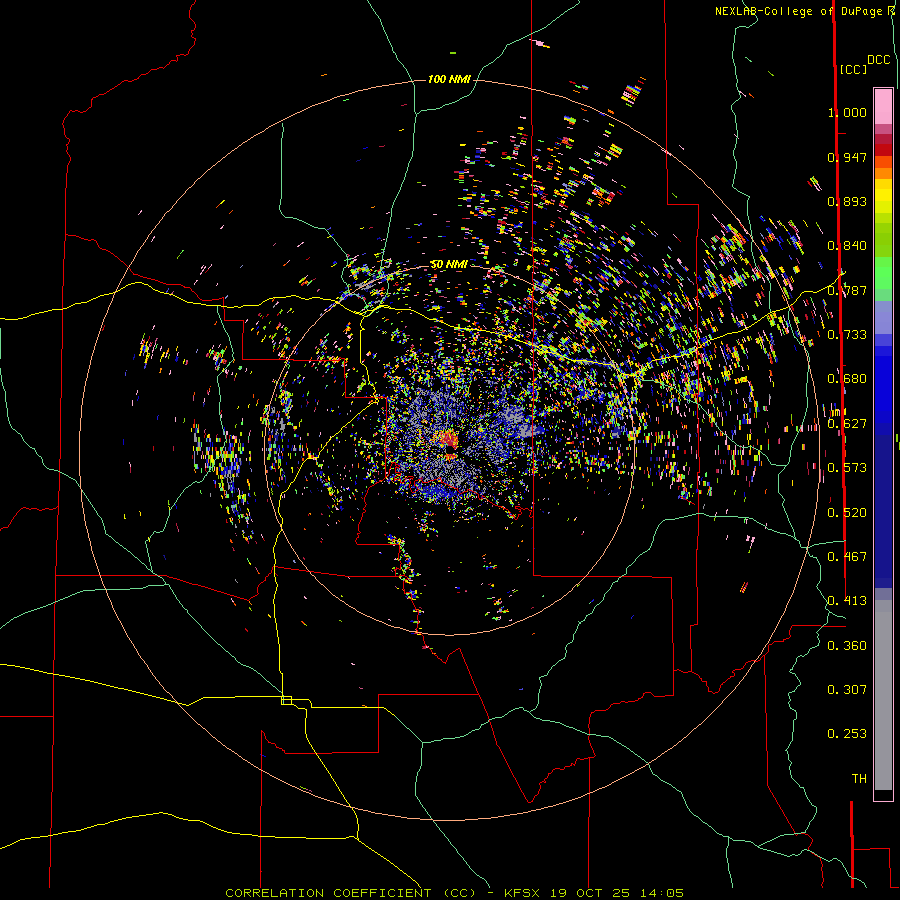Click the DCC label above the color bar
Screen dimensions: 900x900
pos(878,60)
